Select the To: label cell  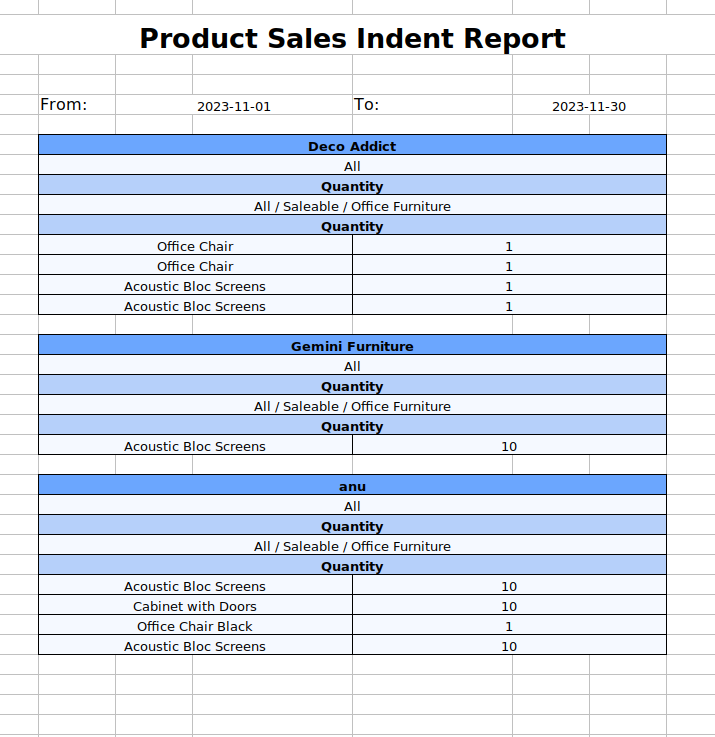pyautogui.click(x=366, y=105)
